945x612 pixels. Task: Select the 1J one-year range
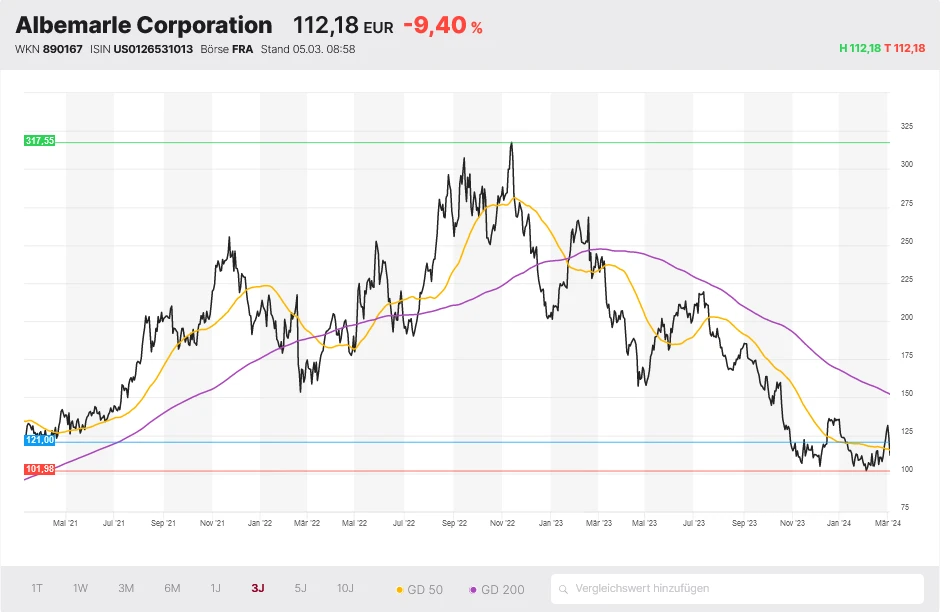coord(215,588)
